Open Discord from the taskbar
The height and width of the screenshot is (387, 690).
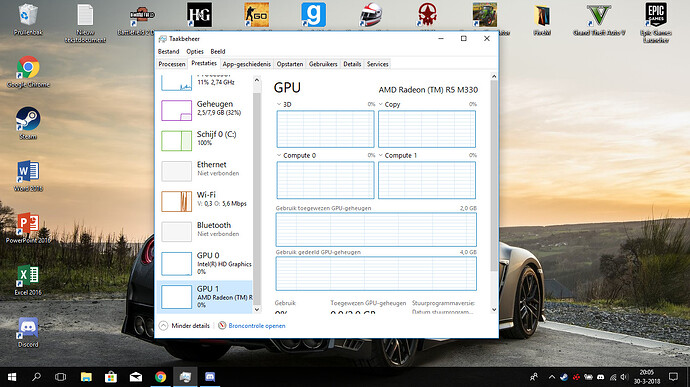210,377
